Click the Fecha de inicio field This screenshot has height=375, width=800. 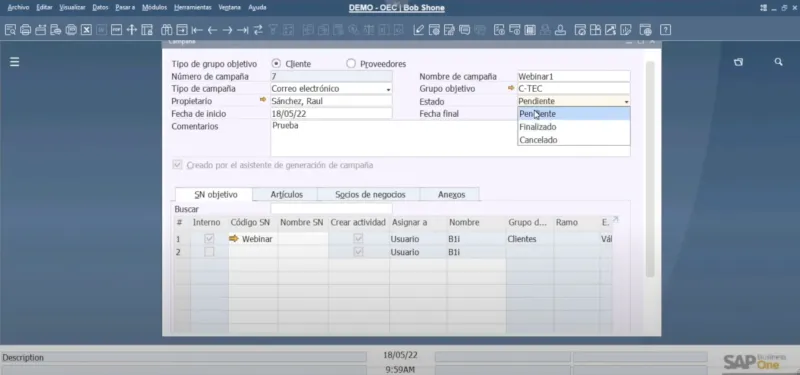coord(331,114)
